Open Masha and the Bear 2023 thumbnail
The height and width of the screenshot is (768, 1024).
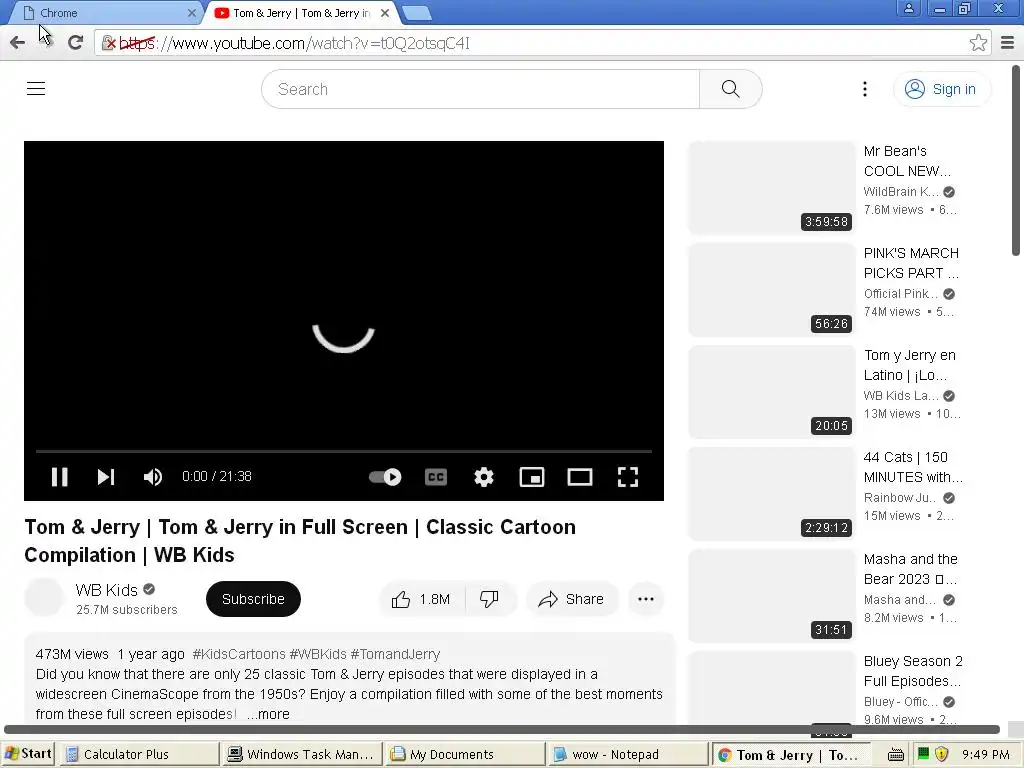[772, 595]
